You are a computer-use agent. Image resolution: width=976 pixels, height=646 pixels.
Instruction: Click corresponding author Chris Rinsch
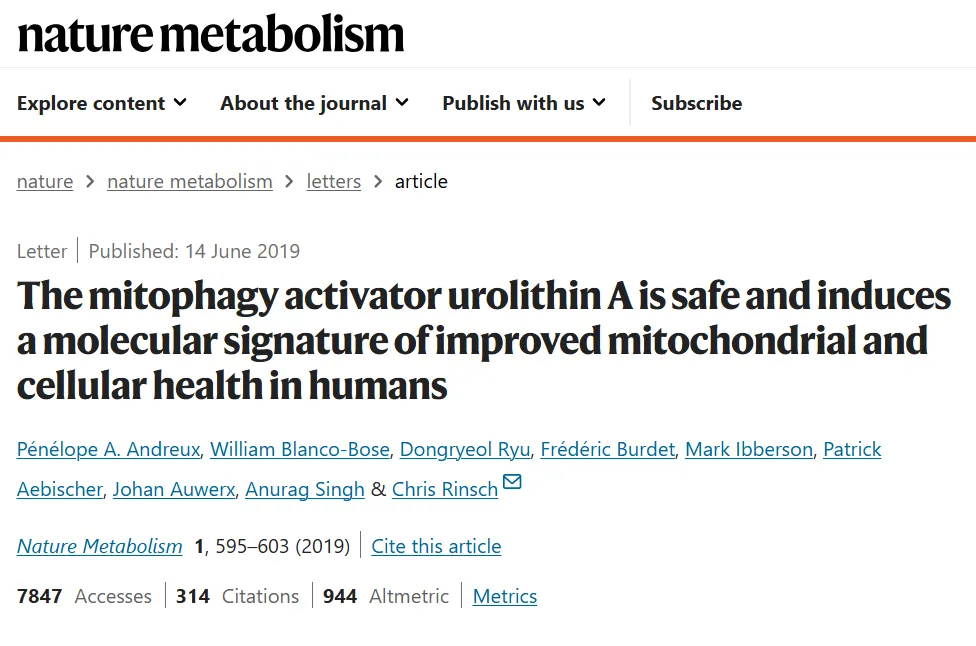445,489
